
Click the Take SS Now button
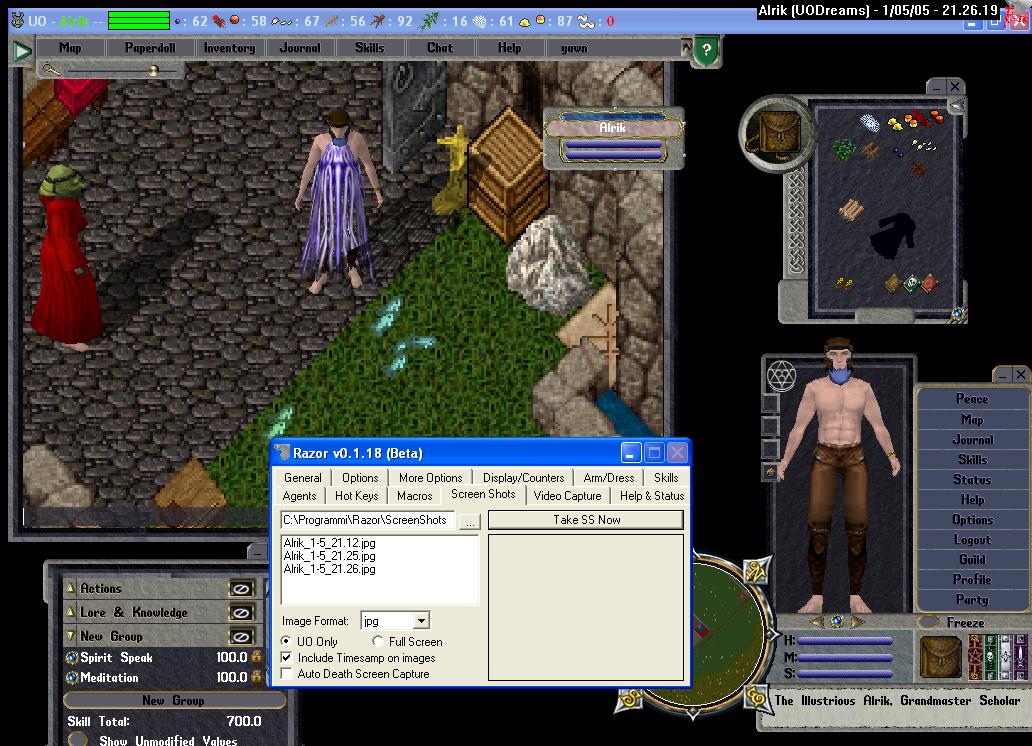click(586, 520)
